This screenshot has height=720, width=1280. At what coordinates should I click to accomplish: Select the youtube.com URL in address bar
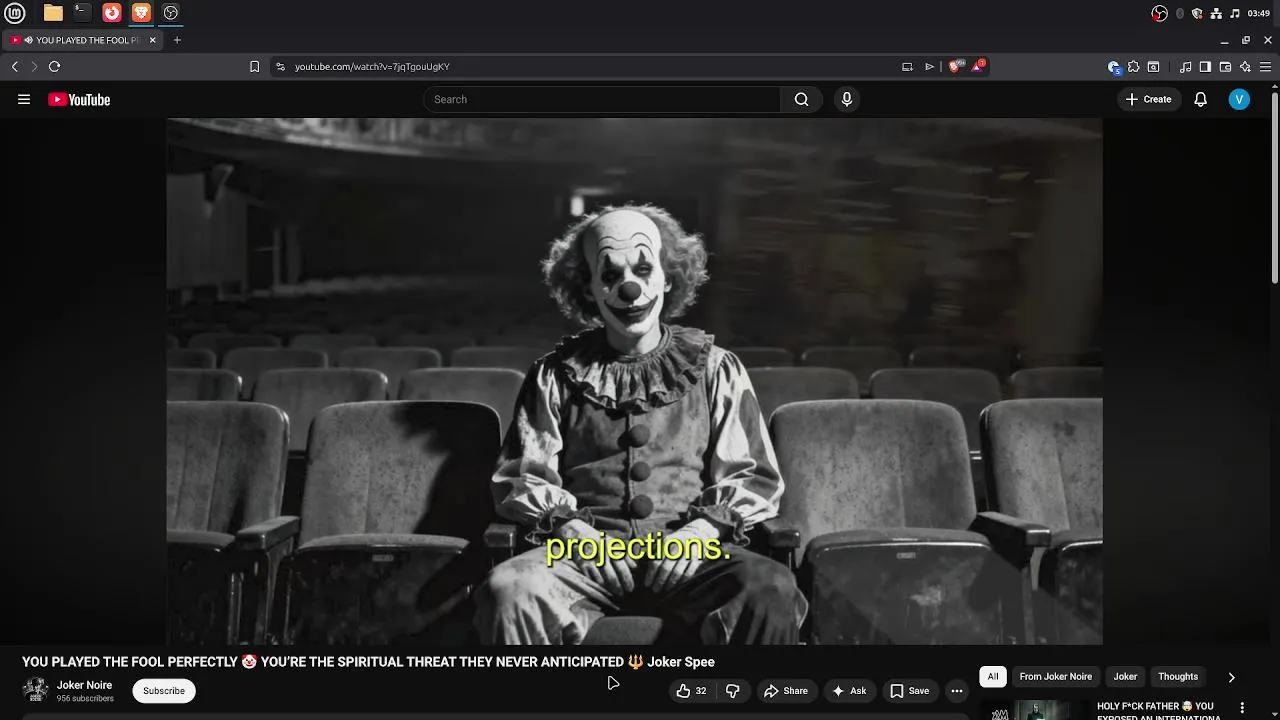point(372,66)
